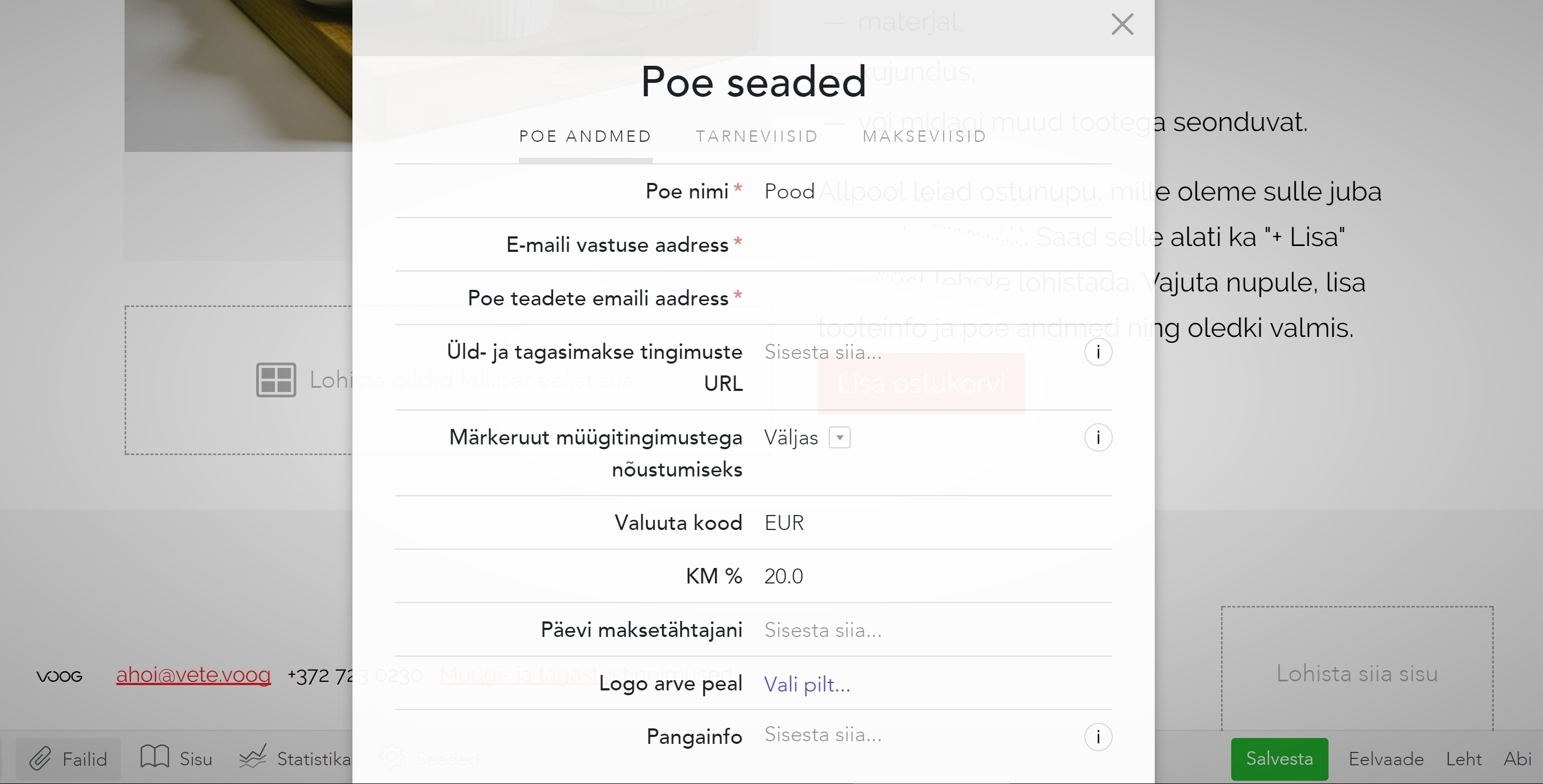This screenshot has height=784, width=1543.
Task: Expand the Väljas dropdown
Action: tap(839, 438)
